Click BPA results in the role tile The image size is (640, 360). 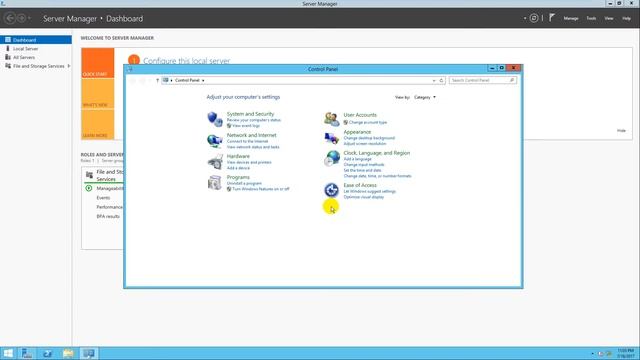tap(108, 216)
